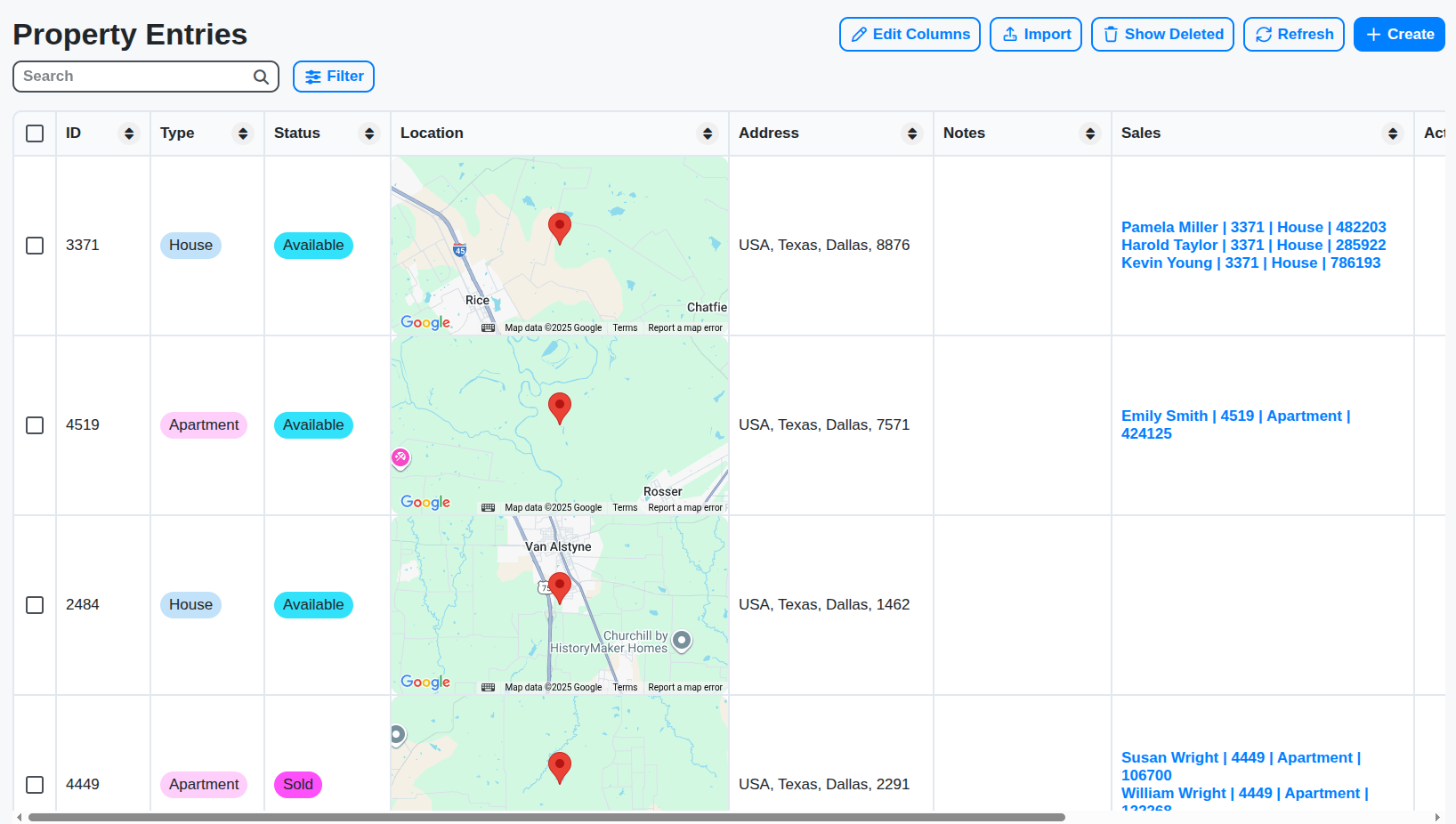
Task: Click the Address column header
Action: 769,133
